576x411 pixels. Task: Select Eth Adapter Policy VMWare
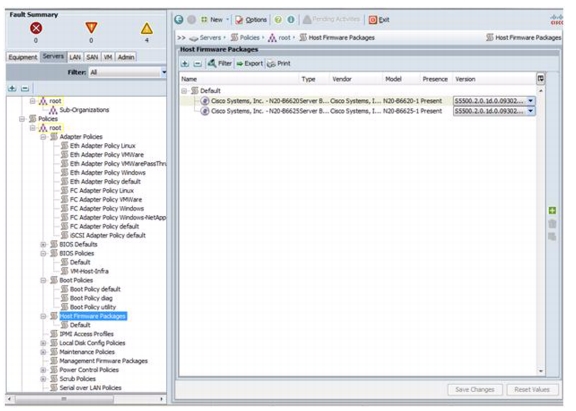[107, 155]
